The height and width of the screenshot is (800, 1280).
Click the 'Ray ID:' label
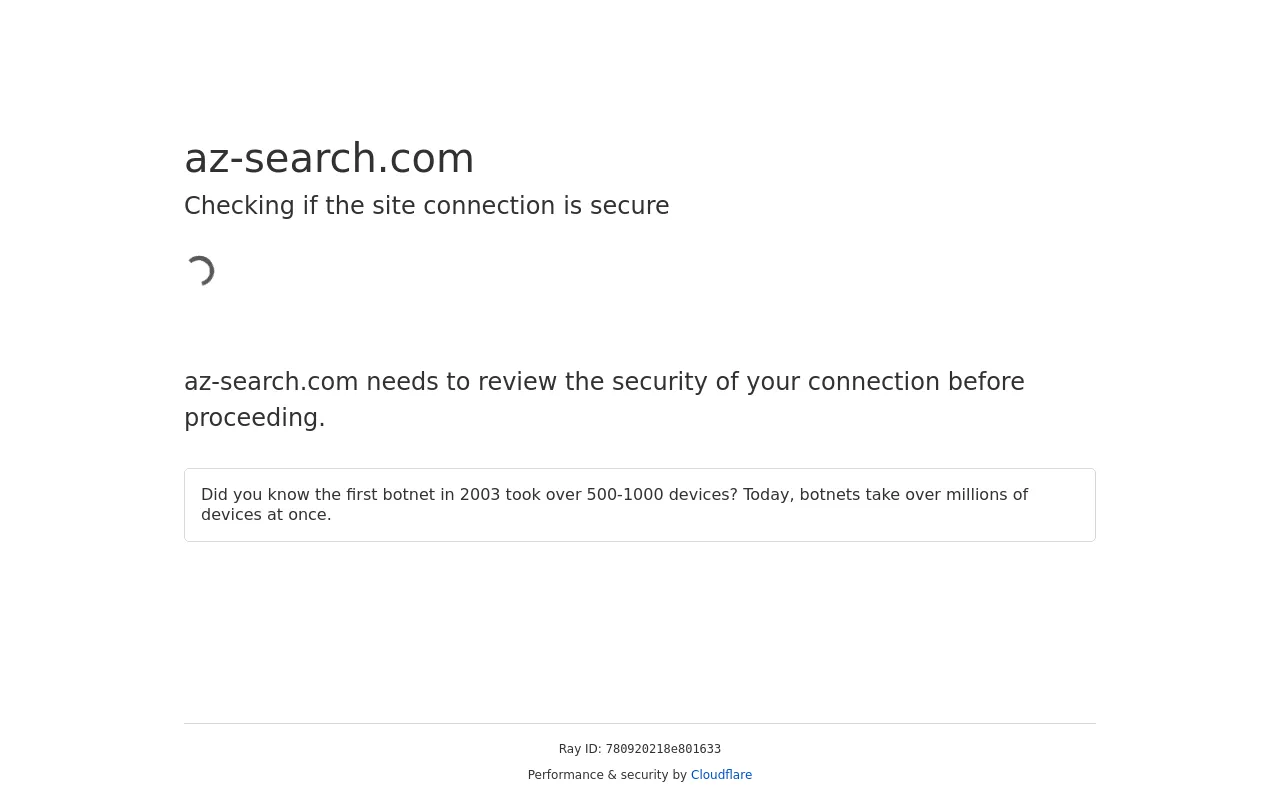point(580,749)
